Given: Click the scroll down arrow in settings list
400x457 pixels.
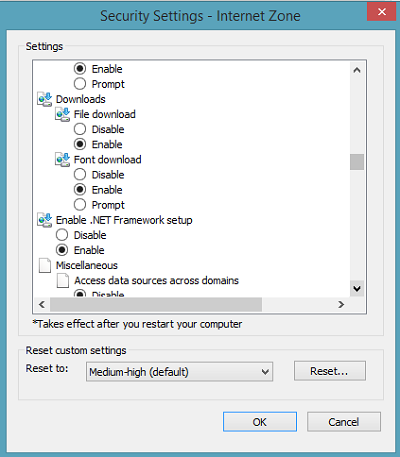Looking at the screenshot, I should tap(357, 288).
